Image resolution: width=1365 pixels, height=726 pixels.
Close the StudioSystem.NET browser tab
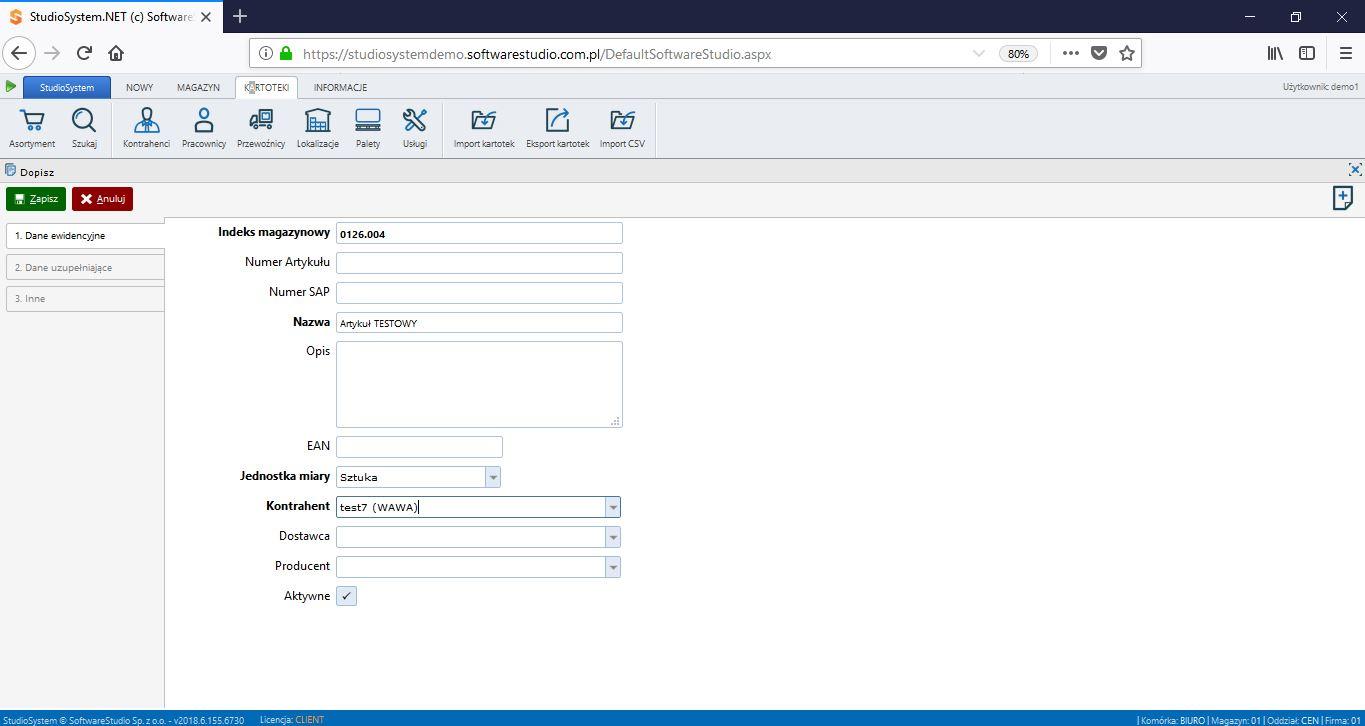pyautogui.click(x=207, y=17)
